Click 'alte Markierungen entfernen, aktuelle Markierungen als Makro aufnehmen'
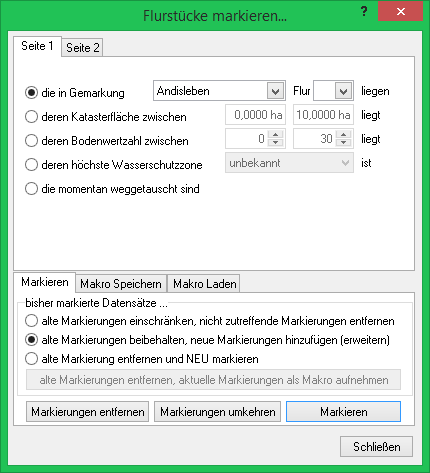Screen dimensions: 430x473 pyautogui.click(x=213, y=380)
